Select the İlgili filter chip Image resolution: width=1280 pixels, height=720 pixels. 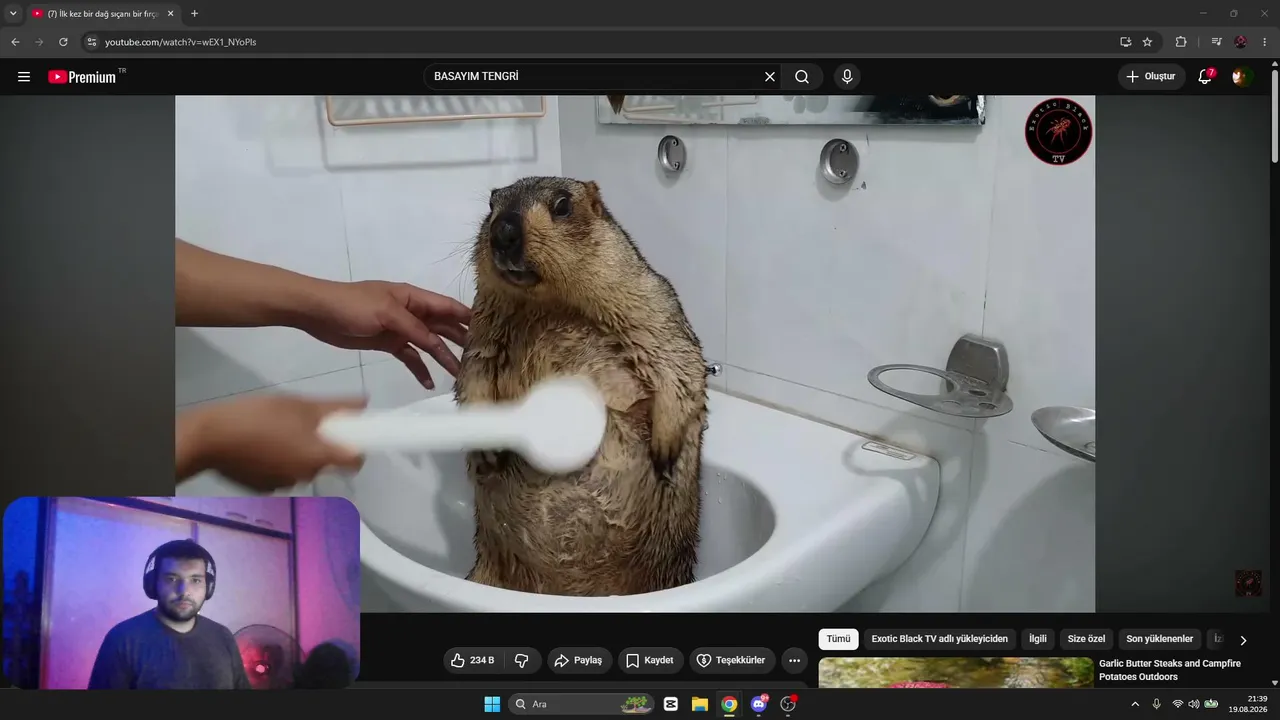[x=1038, y=639]
